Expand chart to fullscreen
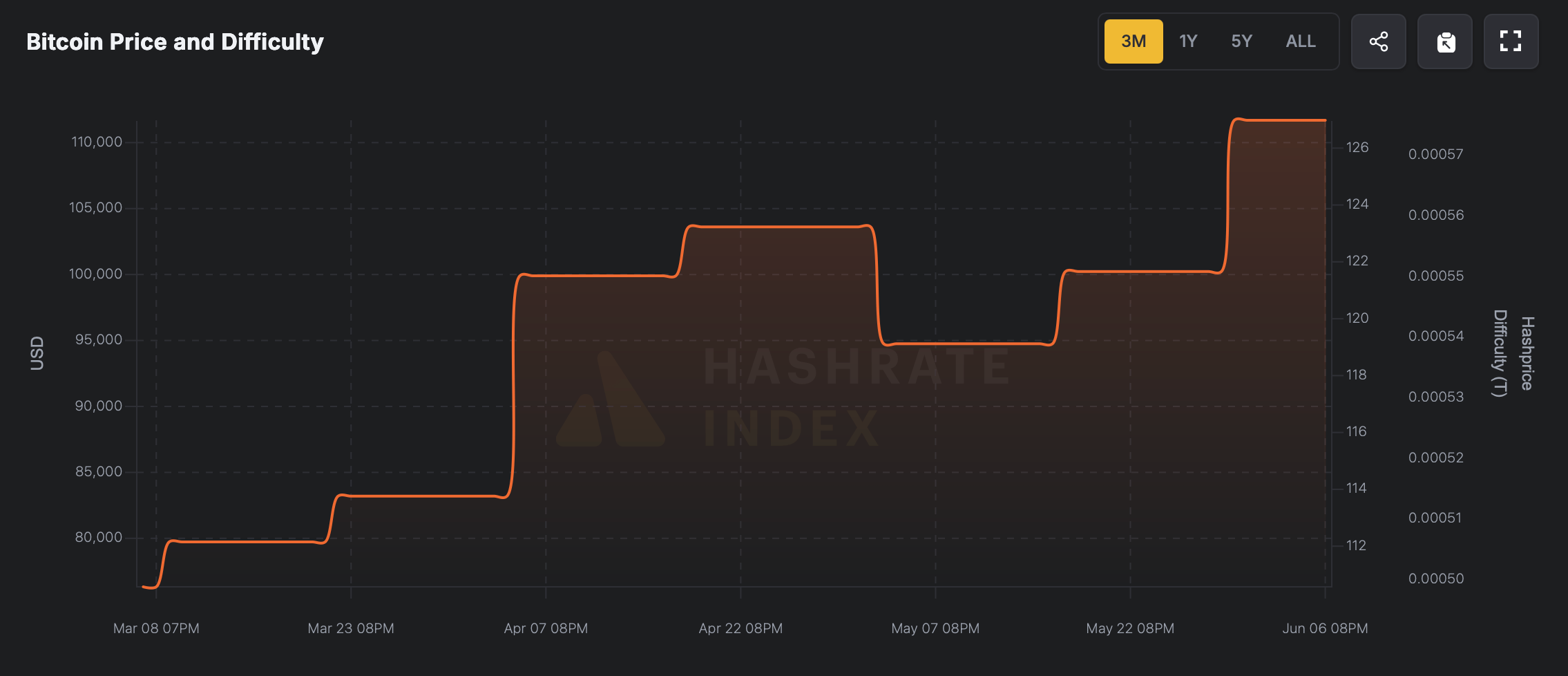 (x=1511, y=41)
